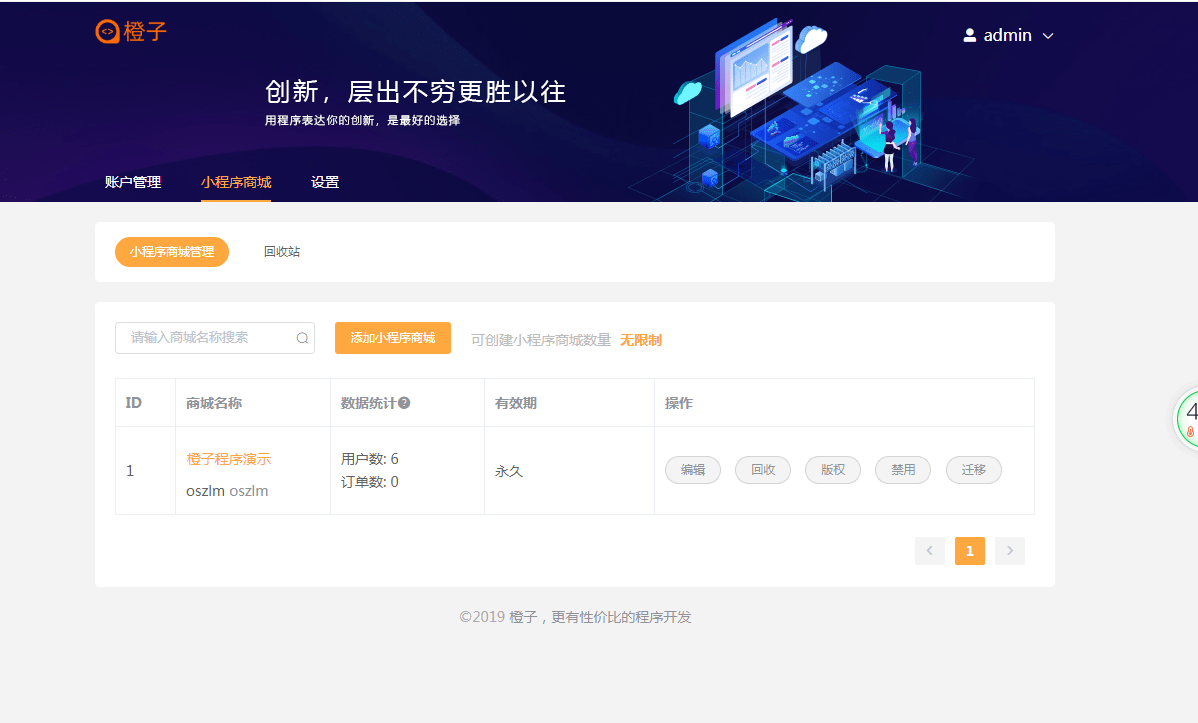Expand the admin dropdown chevron
This screenshot has height=723, width=1198.
(x=1048, y=36)
